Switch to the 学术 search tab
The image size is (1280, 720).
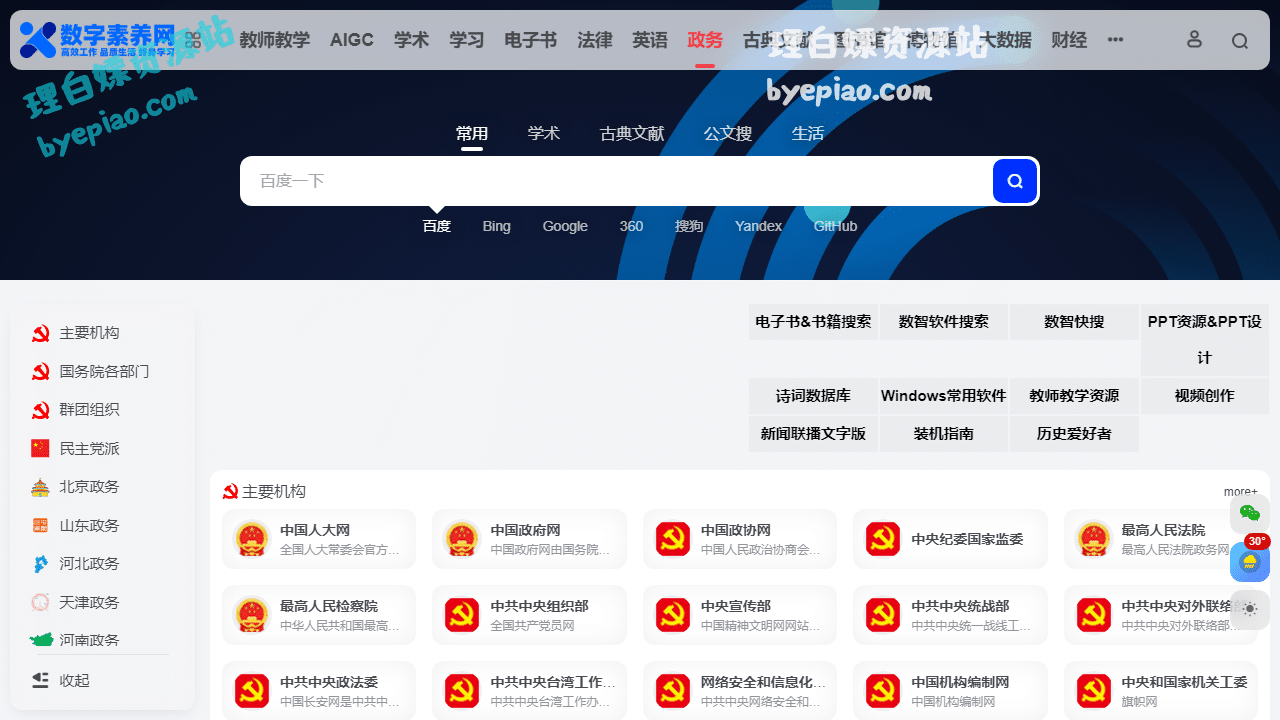point(544,134)
